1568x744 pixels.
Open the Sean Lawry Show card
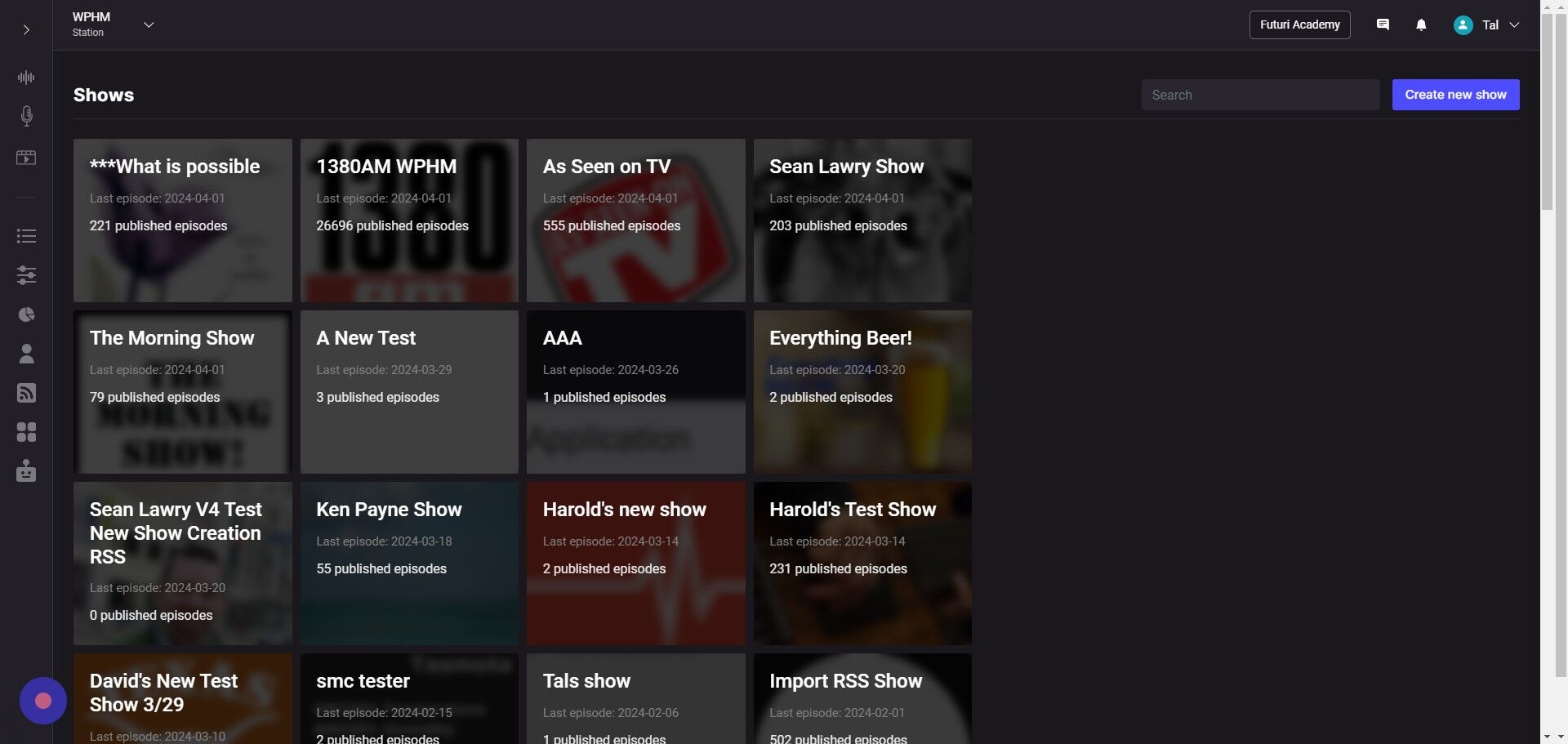point(862,221)
